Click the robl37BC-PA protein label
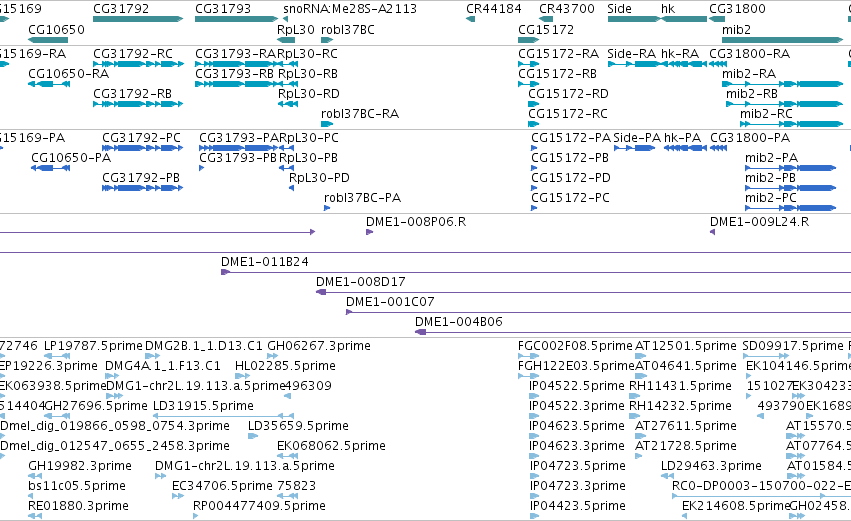Viewport: 851px width, 521px height. coord(363,198)
